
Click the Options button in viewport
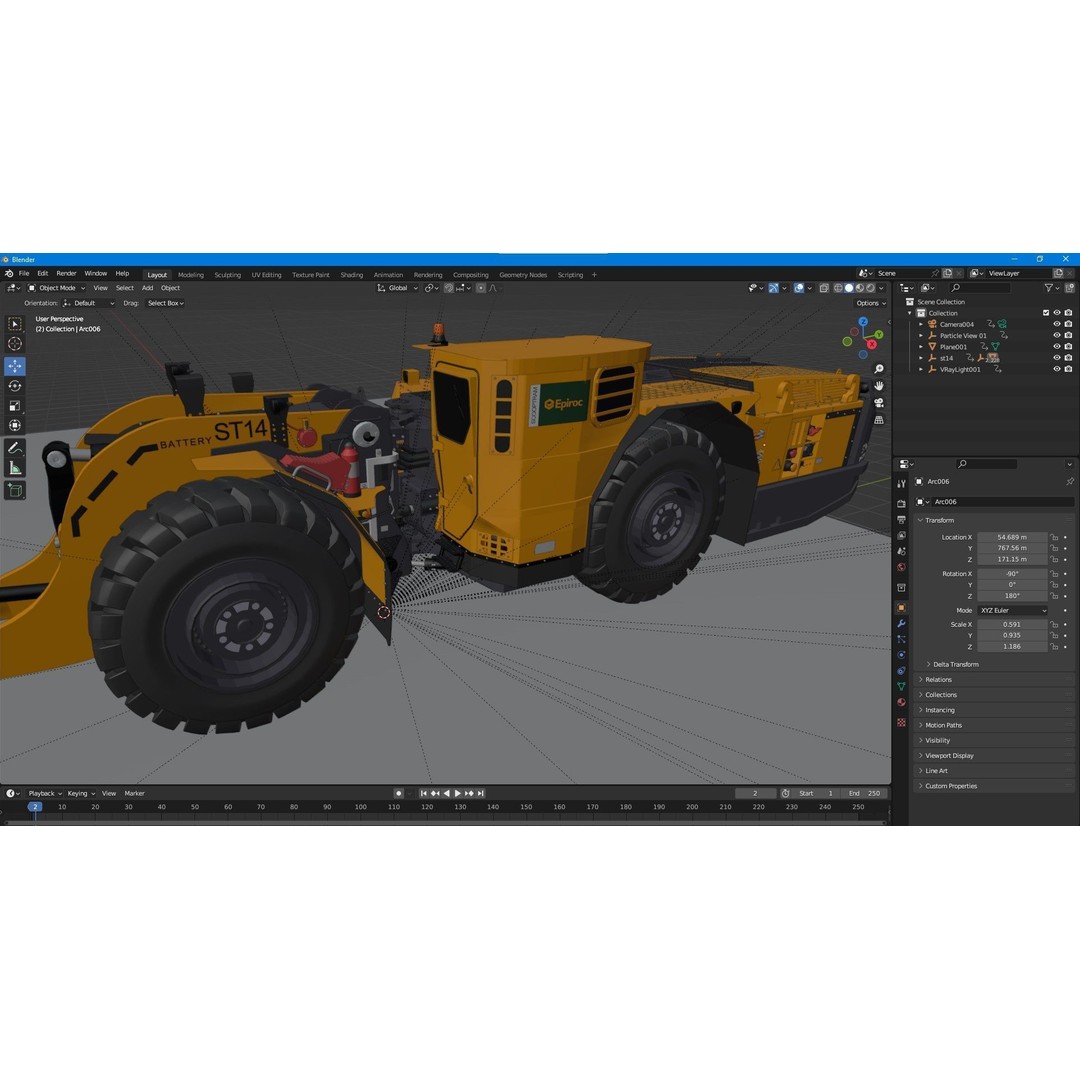871,303
